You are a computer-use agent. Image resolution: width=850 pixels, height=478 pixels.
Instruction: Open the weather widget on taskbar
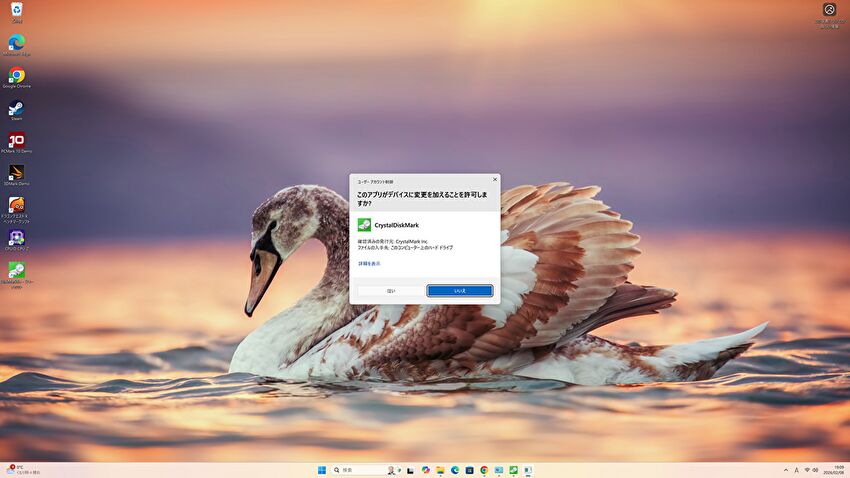pyautogui.click(x=20, y=469)
